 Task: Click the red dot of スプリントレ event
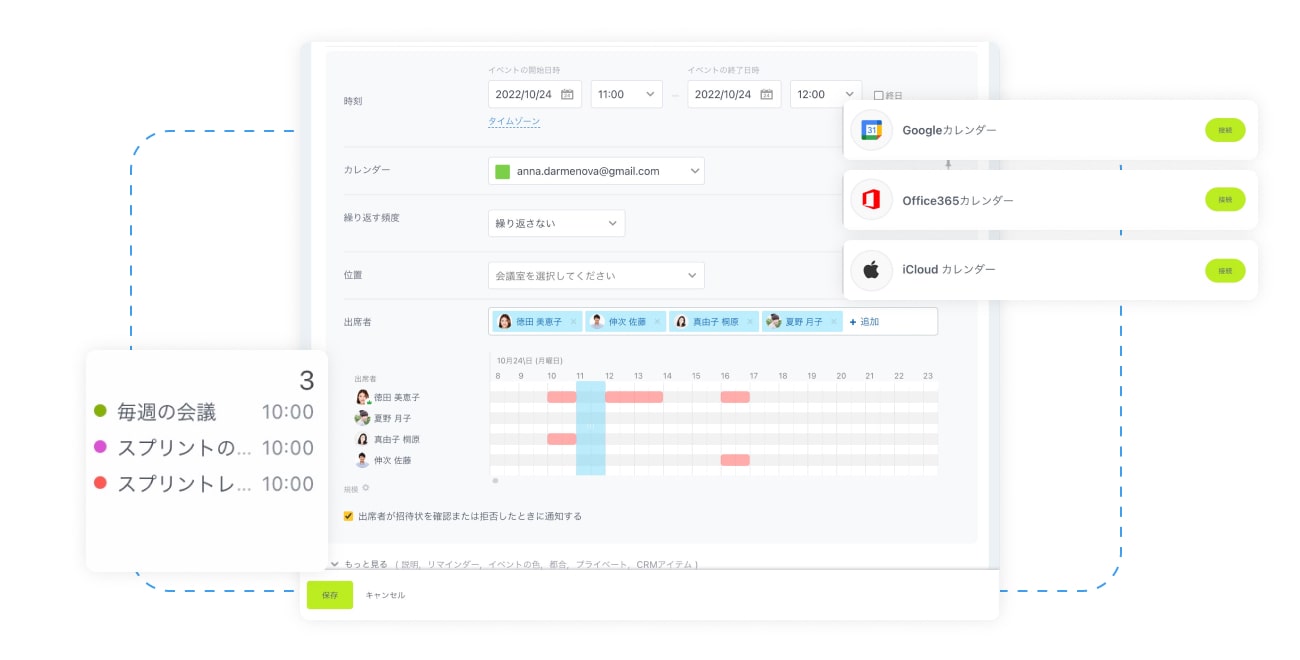(x=100, y=483)
